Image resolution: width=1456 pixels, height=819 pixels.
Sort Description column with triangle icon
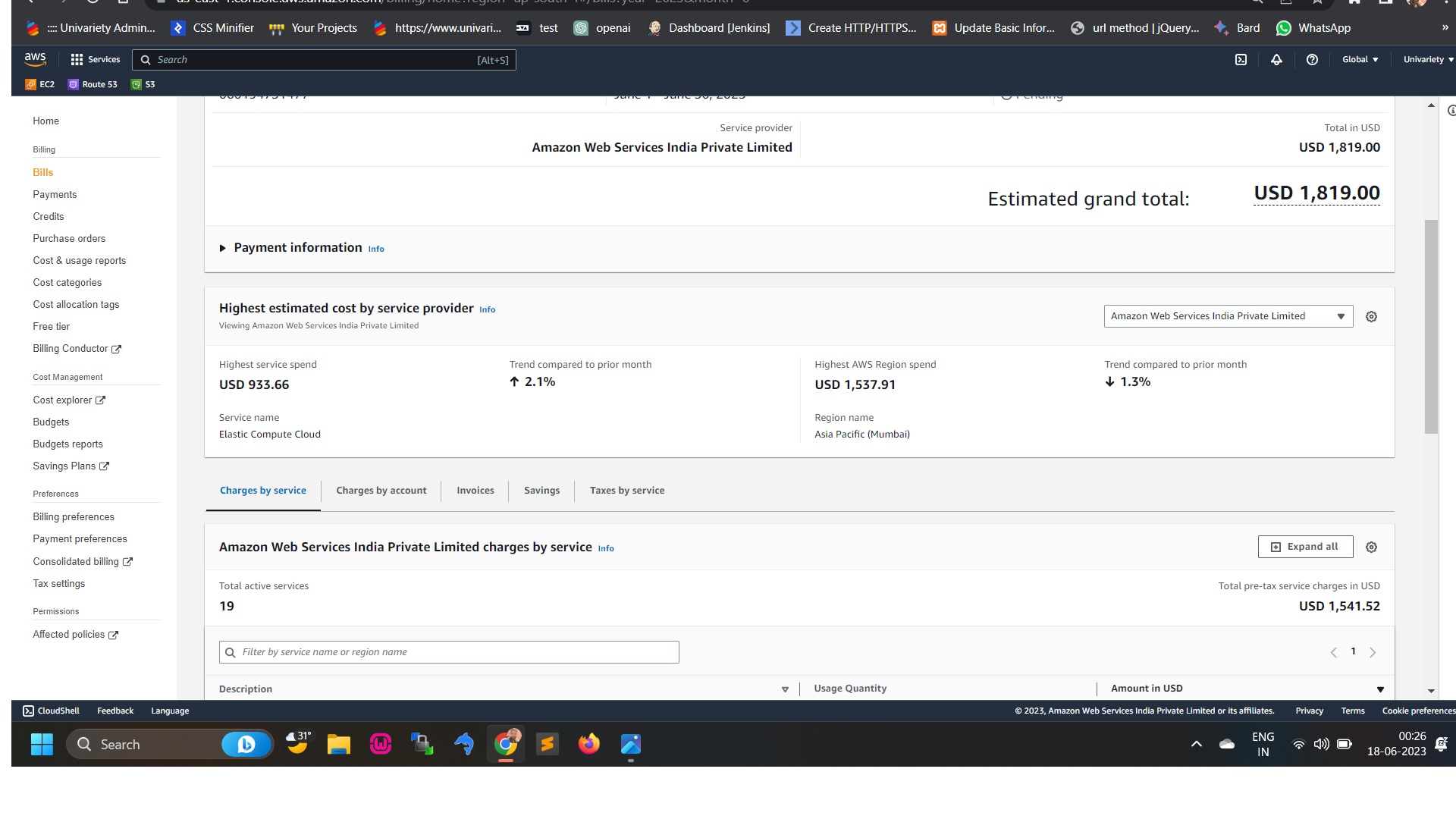pos(785,689)
